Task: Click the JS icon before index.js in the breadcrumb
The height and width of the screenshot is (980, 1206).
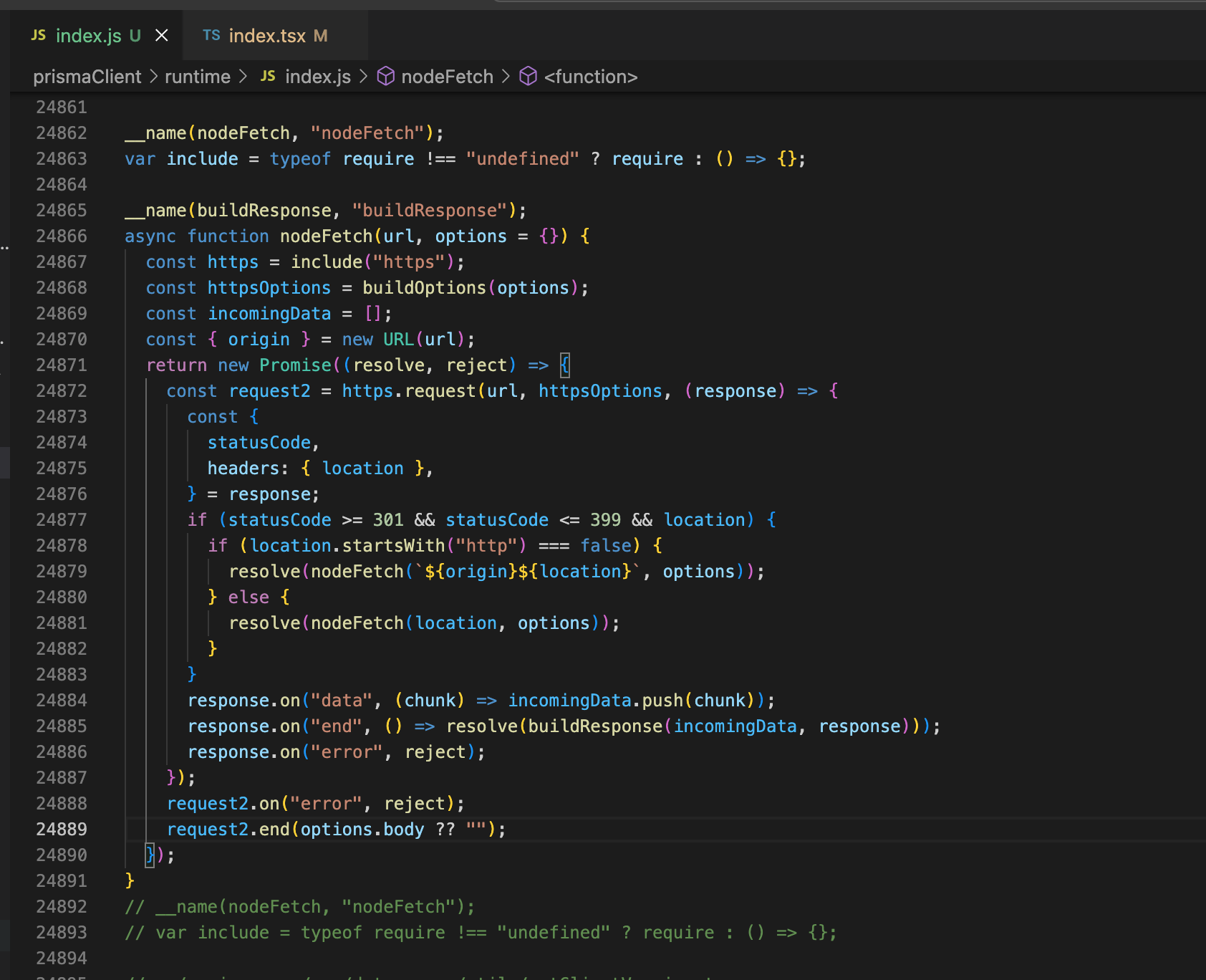Action: point(267,76)
